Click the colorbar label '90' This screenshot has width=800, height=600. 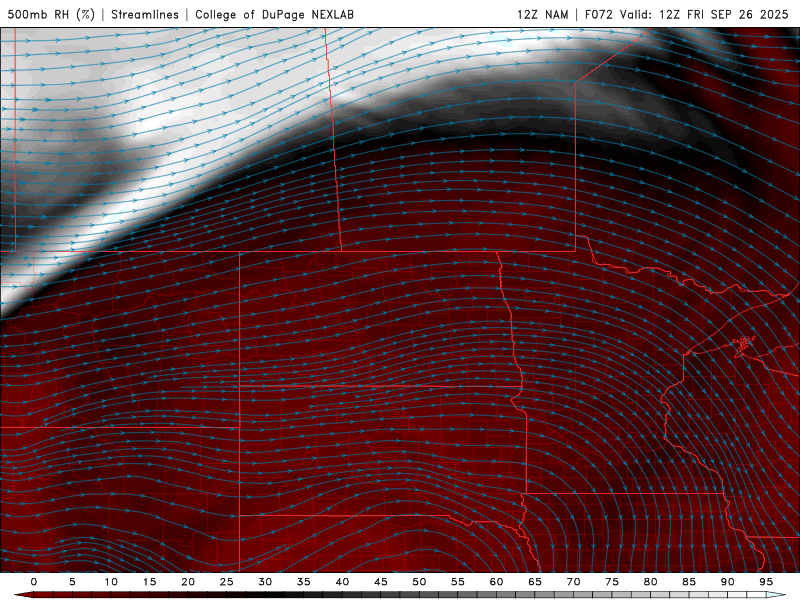[727, 582]
